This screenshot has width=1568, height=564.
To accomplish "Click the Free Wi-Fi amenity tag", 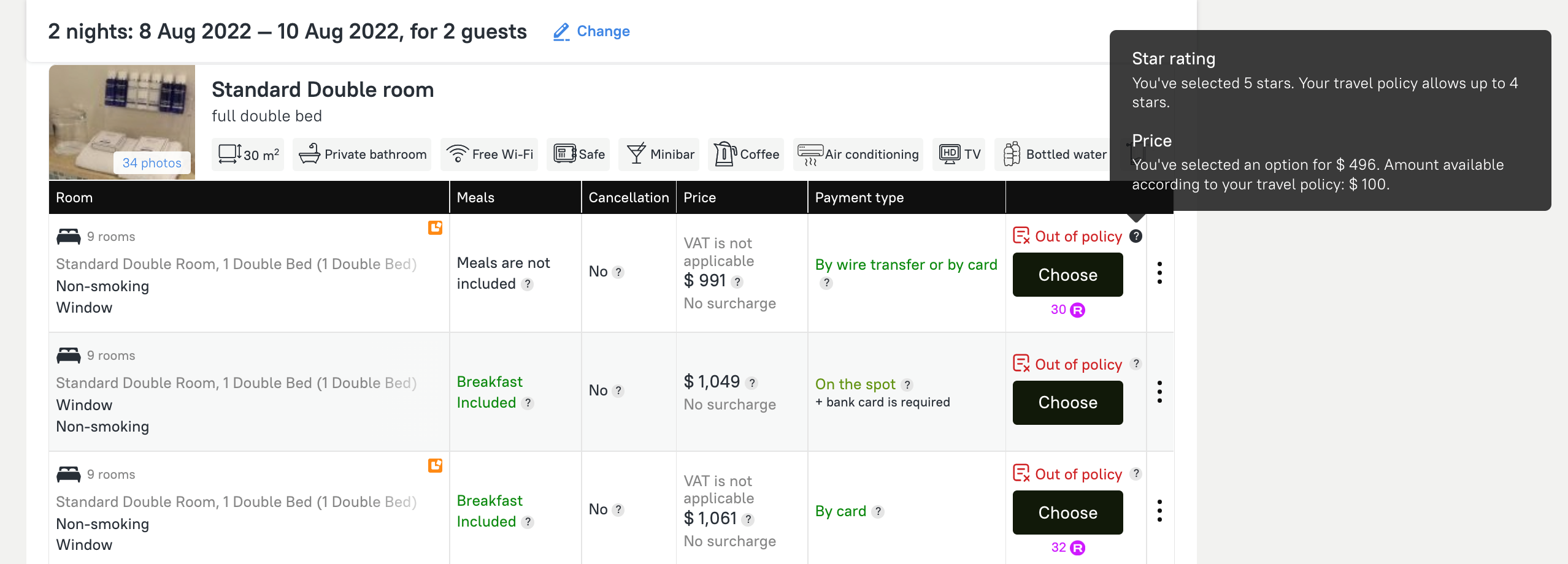I will pos(490,154).
